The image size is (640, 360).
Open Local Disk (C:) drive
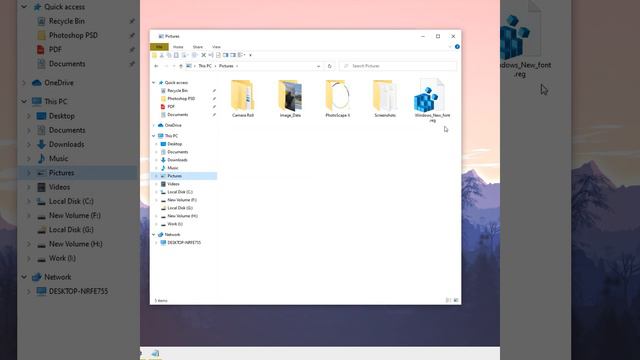pyautogui.click(x=180, y=192)
